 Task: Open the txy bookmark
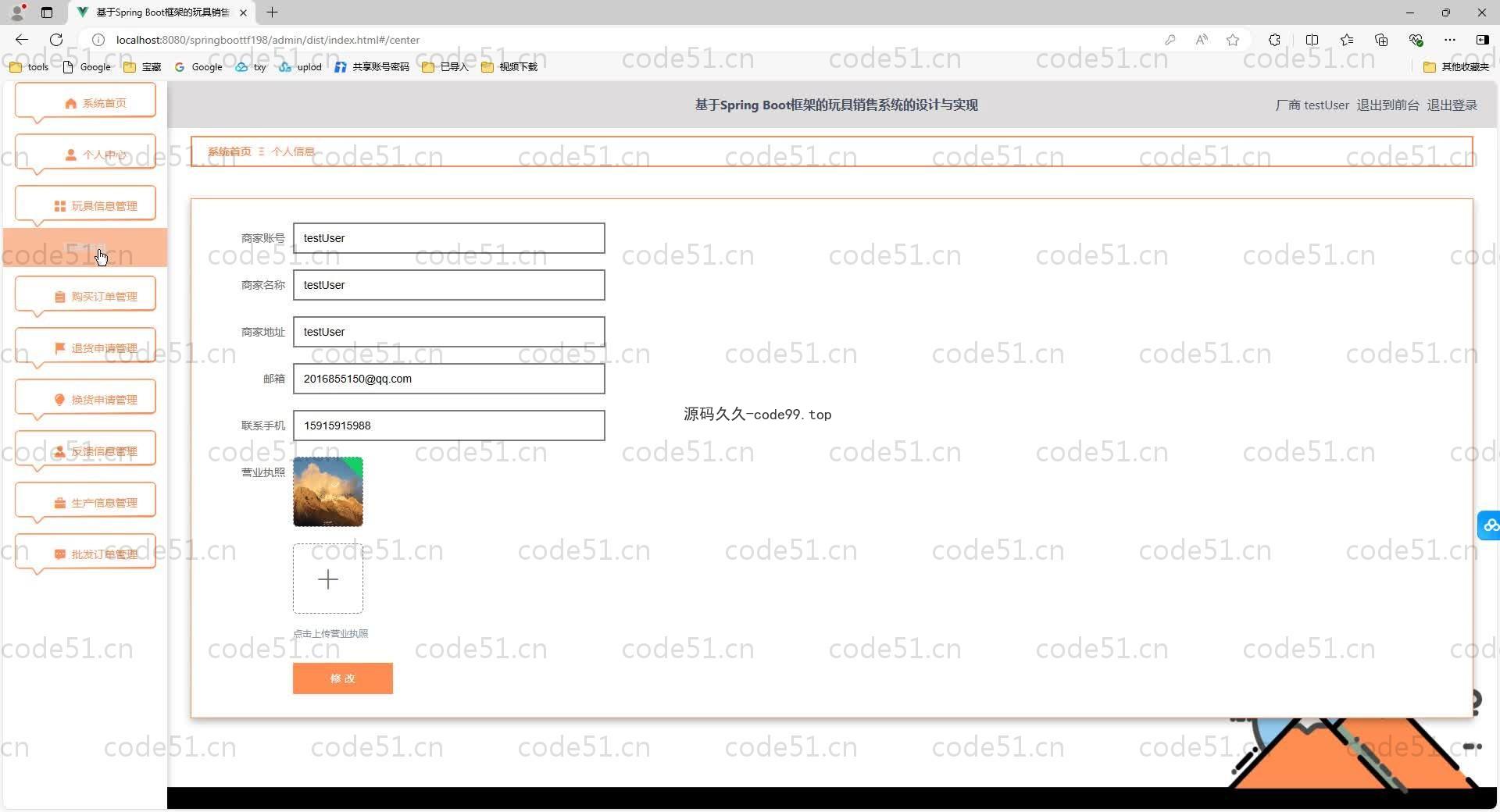tap(251, 67)
